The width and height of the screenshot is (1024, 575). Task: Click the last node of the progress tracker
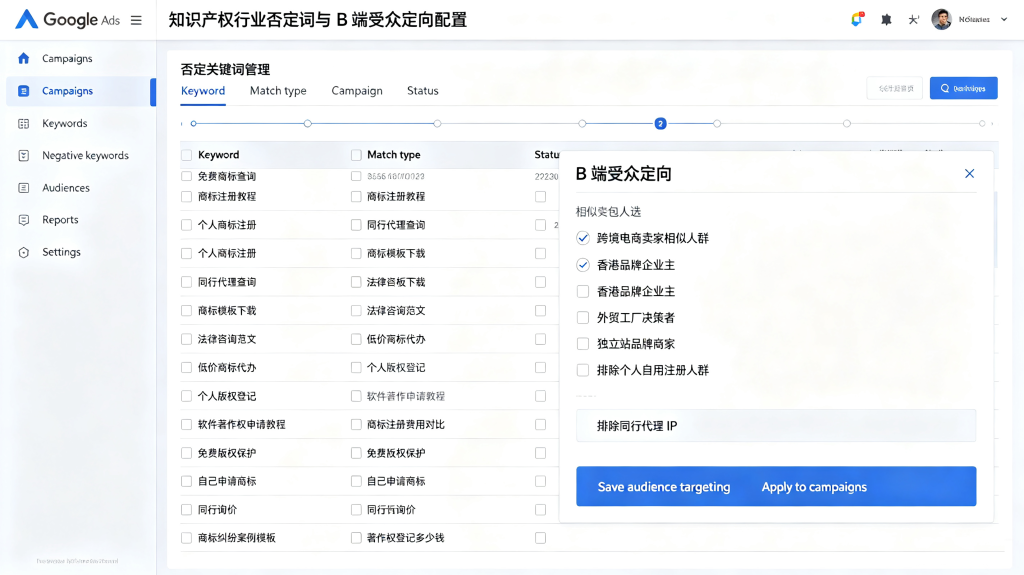click(x=982, y=123)
